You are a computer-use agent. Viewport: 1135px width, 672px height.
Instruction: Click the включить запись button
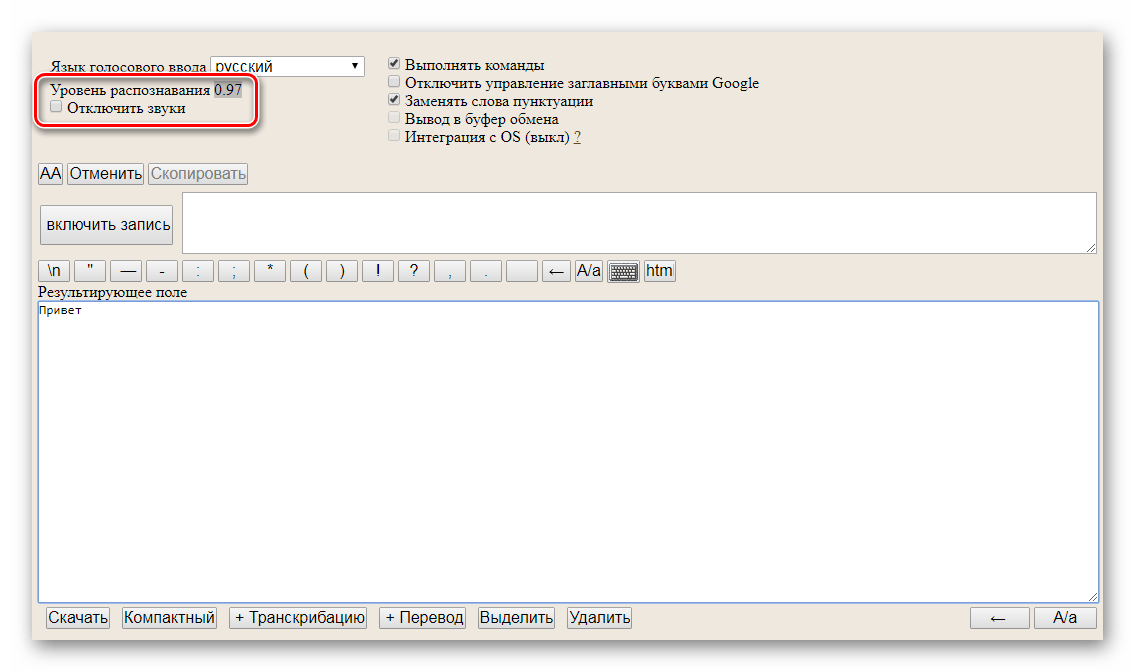pos(108,225)
